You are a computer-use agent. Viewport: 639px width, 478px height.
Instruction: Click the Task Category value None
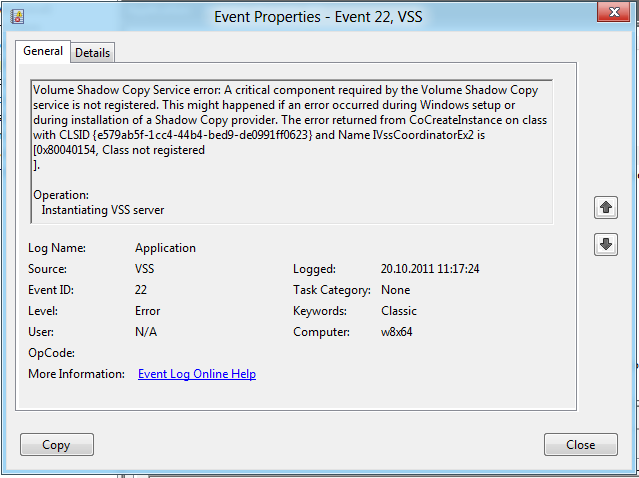click(x=396, y=290)
